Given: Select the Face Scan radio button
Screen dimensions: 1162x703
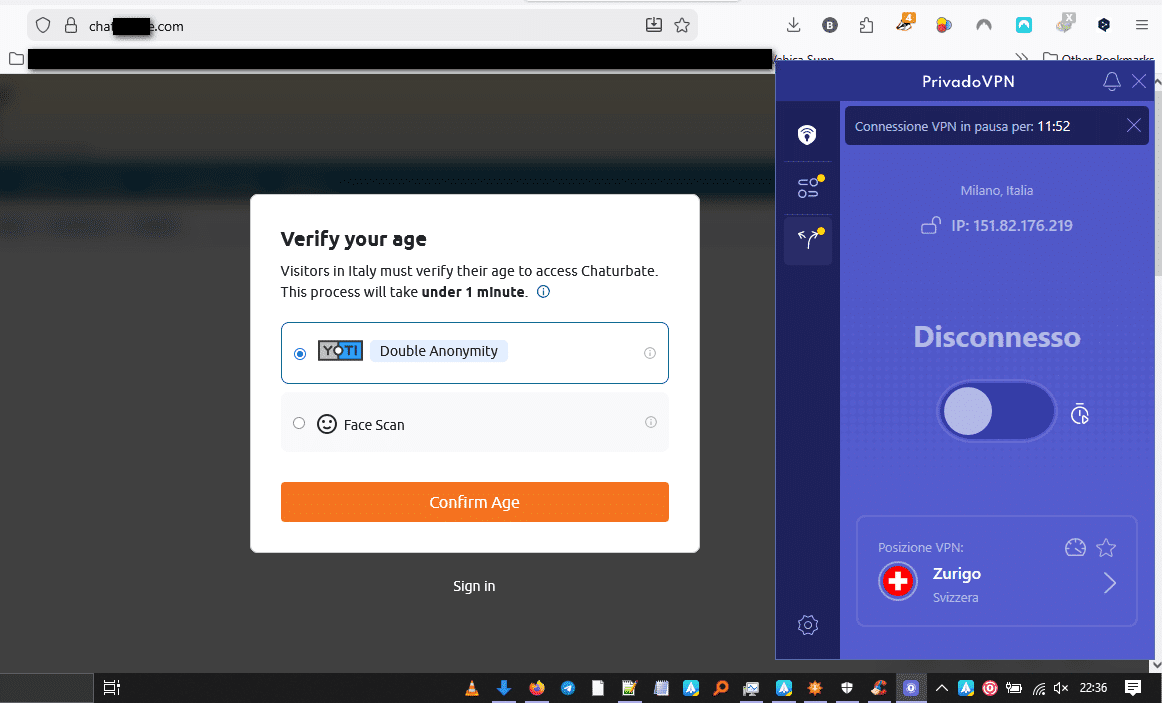Looking at the screenshot, I should [299, 423].
